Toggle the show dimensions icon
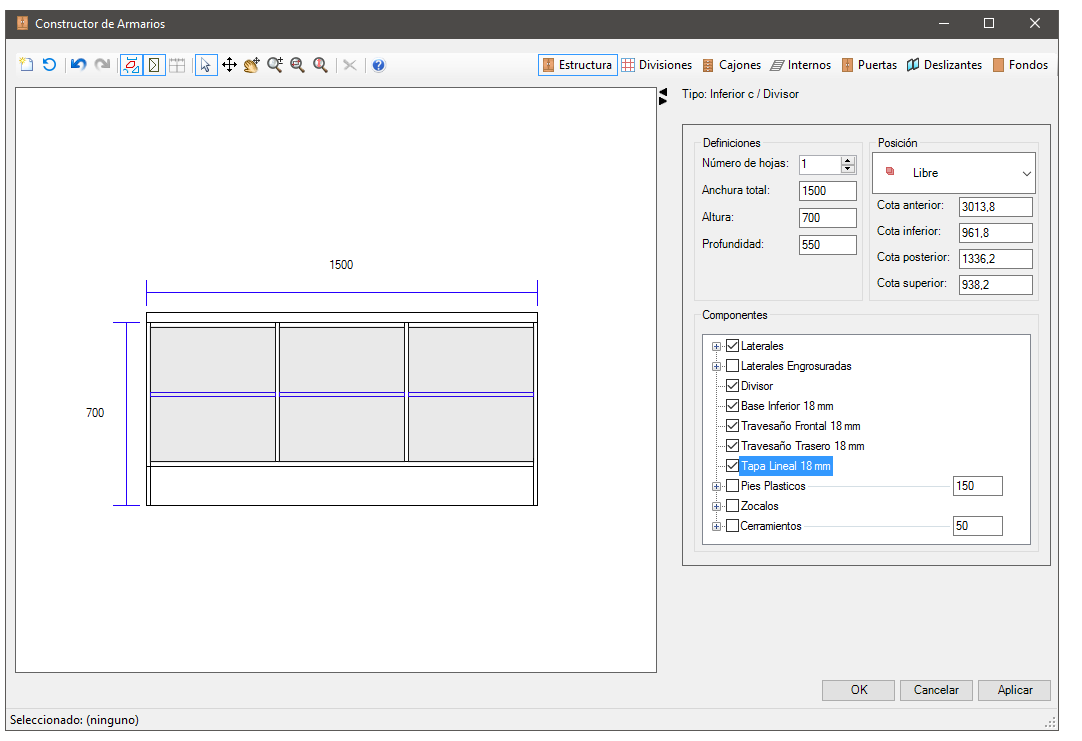 [x=131, y=65]
